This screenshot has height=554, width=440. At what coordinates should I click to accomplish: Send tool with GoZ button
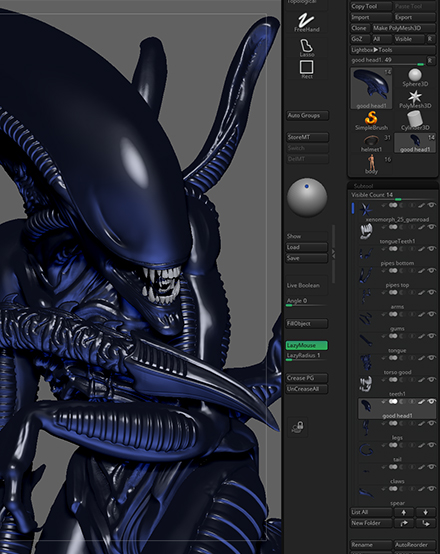click(360, 39)
